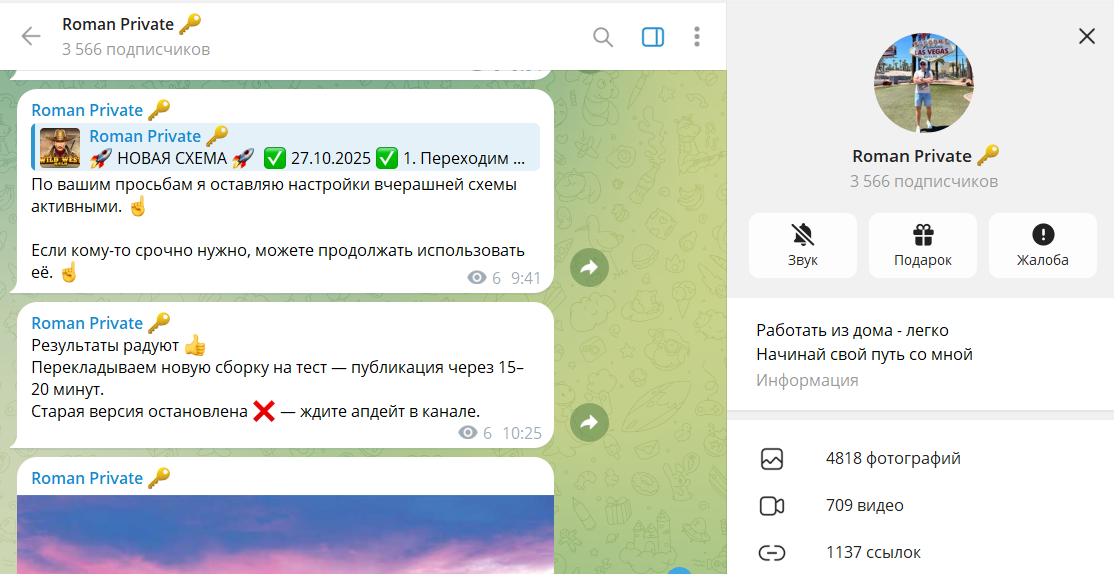Click the photos icon in info panel

(x=771, y=459)
